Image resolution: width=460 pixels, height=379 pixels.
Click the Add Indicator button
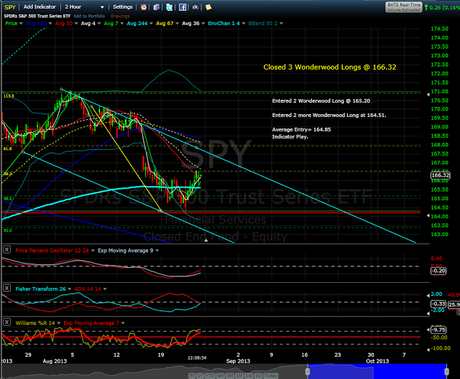(x=40, y=7)
